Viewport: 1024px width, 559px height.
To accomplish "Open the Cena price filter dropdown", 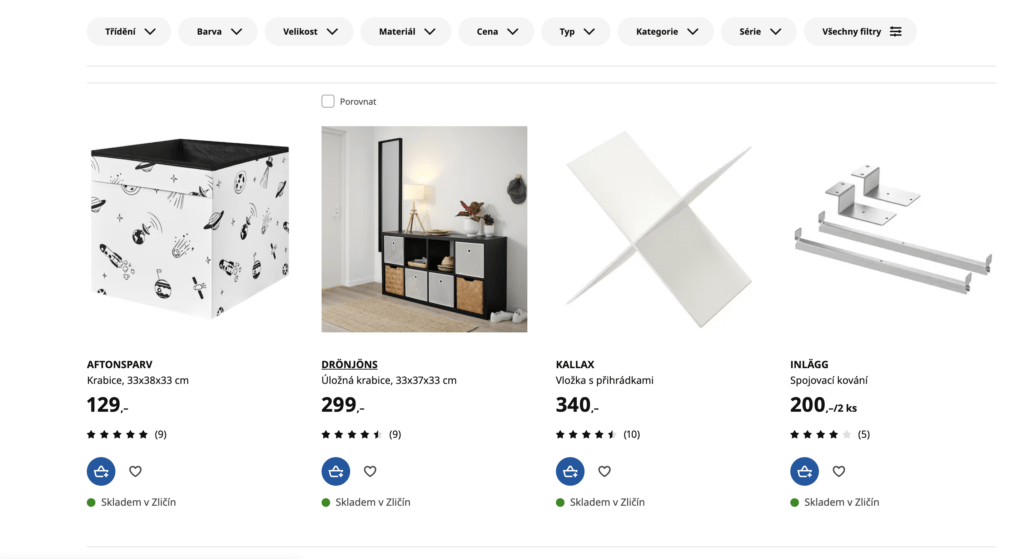I will coord(496,31).
